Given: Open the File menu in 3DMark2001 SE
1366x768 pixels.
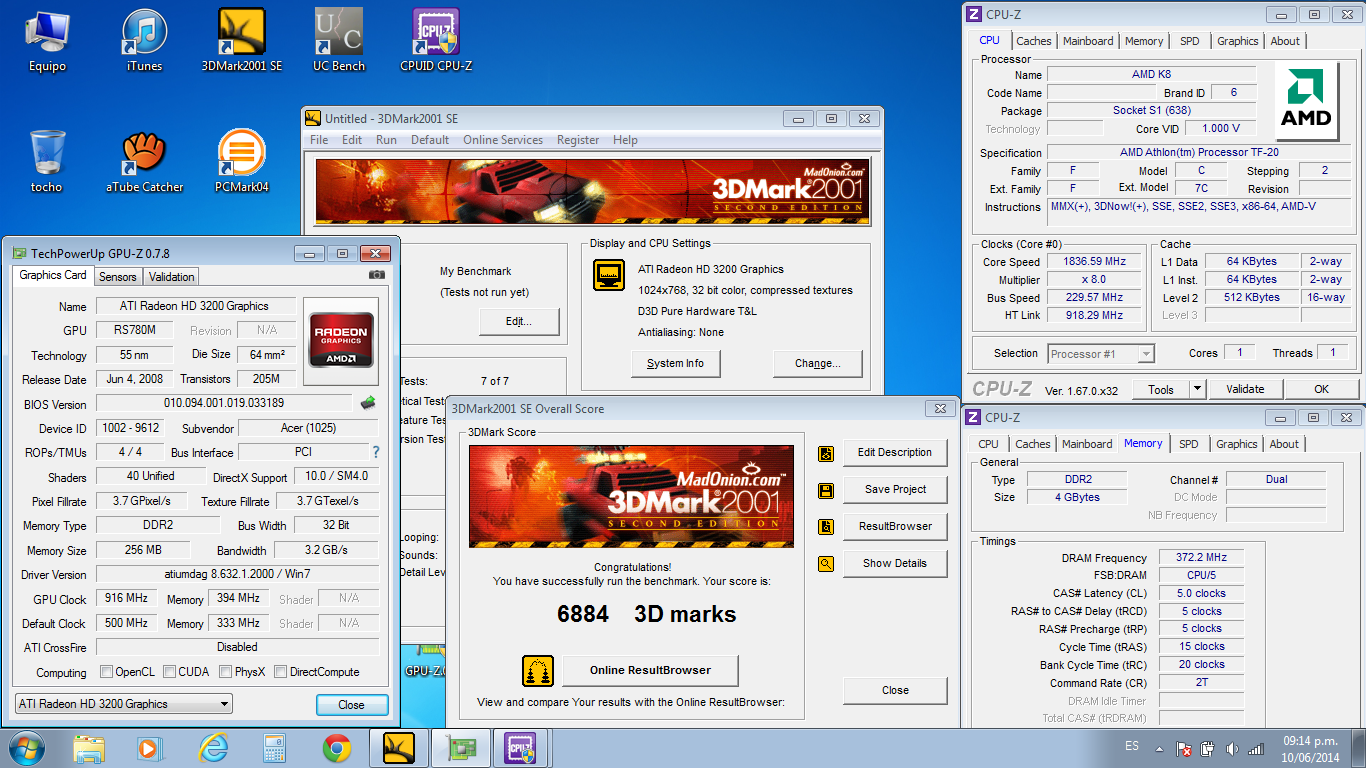Looking at the screenshot, I should click(x=319, y=140).
